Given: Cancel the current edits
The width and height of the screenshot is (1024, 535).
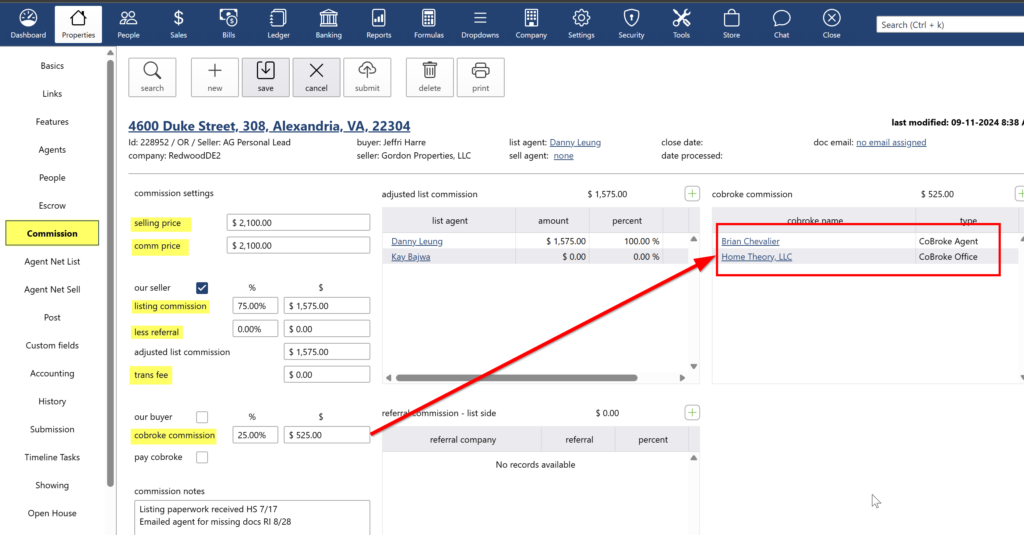Looking at the screenshot, I should click(x=316, y=77).
